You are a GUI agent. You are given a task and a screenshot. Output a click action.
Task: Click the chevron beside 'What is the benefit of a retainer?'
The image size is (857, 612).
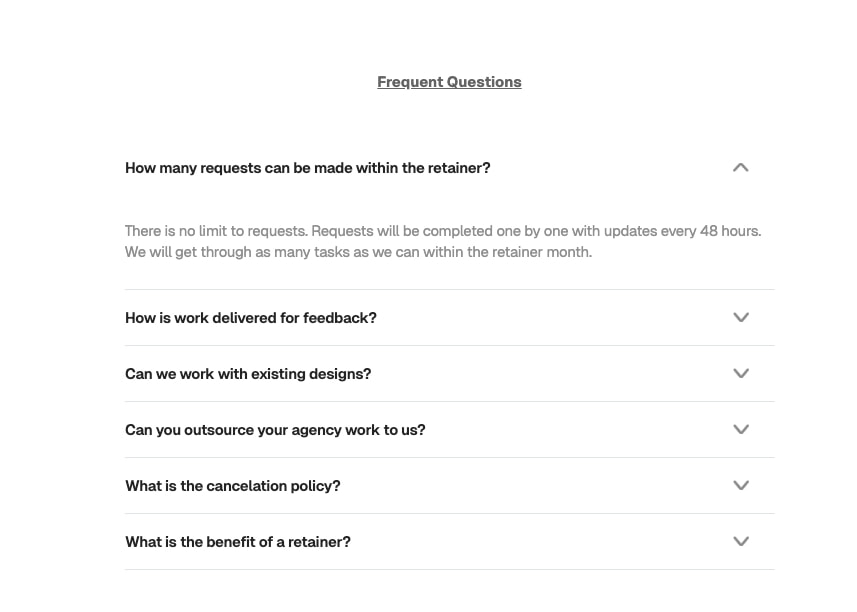741,542
